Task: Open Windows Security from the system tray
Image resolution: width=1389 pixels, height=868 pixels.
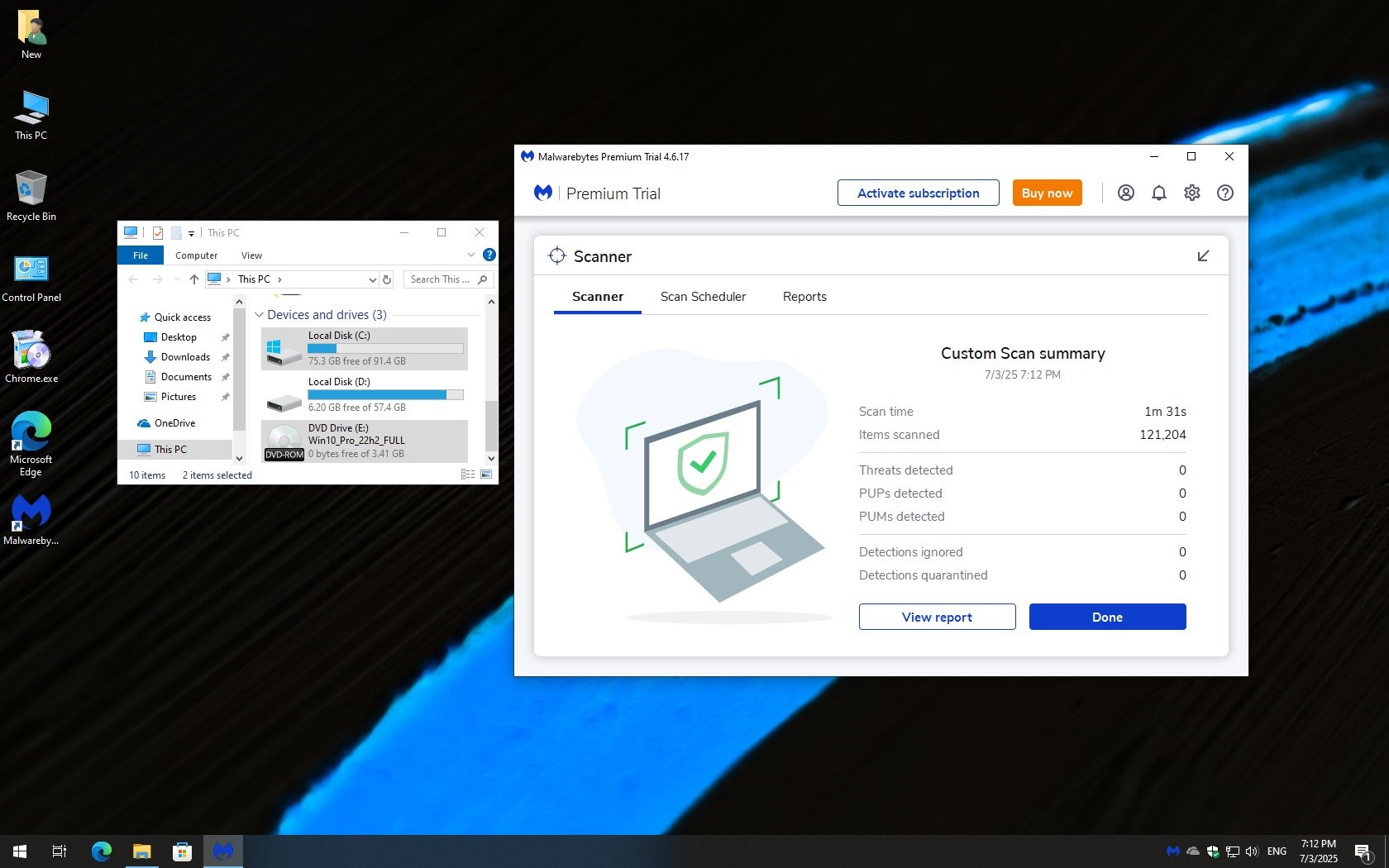Action: [x=1213, y=851]
